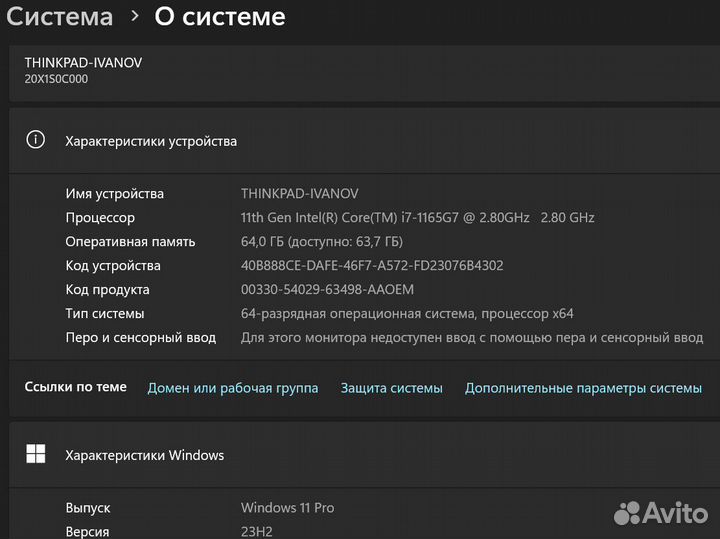Click the Имя устройства label
The width and height of the screenshot is (720, 539).
click(x=114, y=194)
